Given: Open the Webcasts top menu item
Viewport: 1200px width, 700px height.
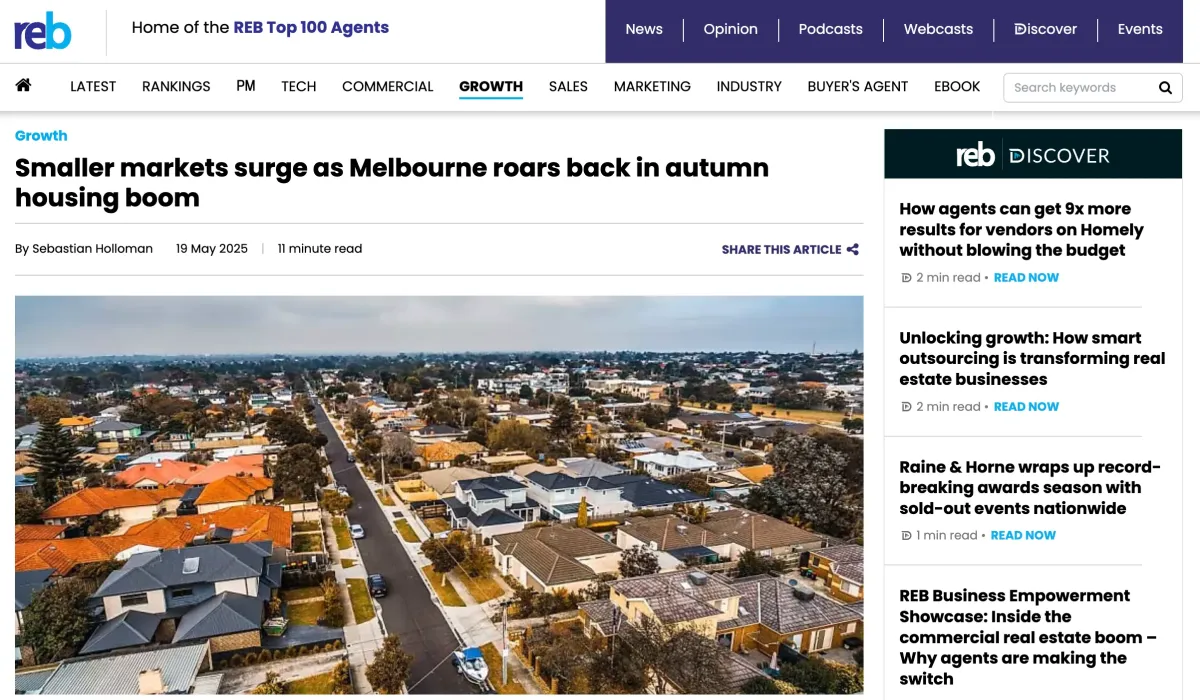Looking at the screenshot, I should [x=938, y=29].
